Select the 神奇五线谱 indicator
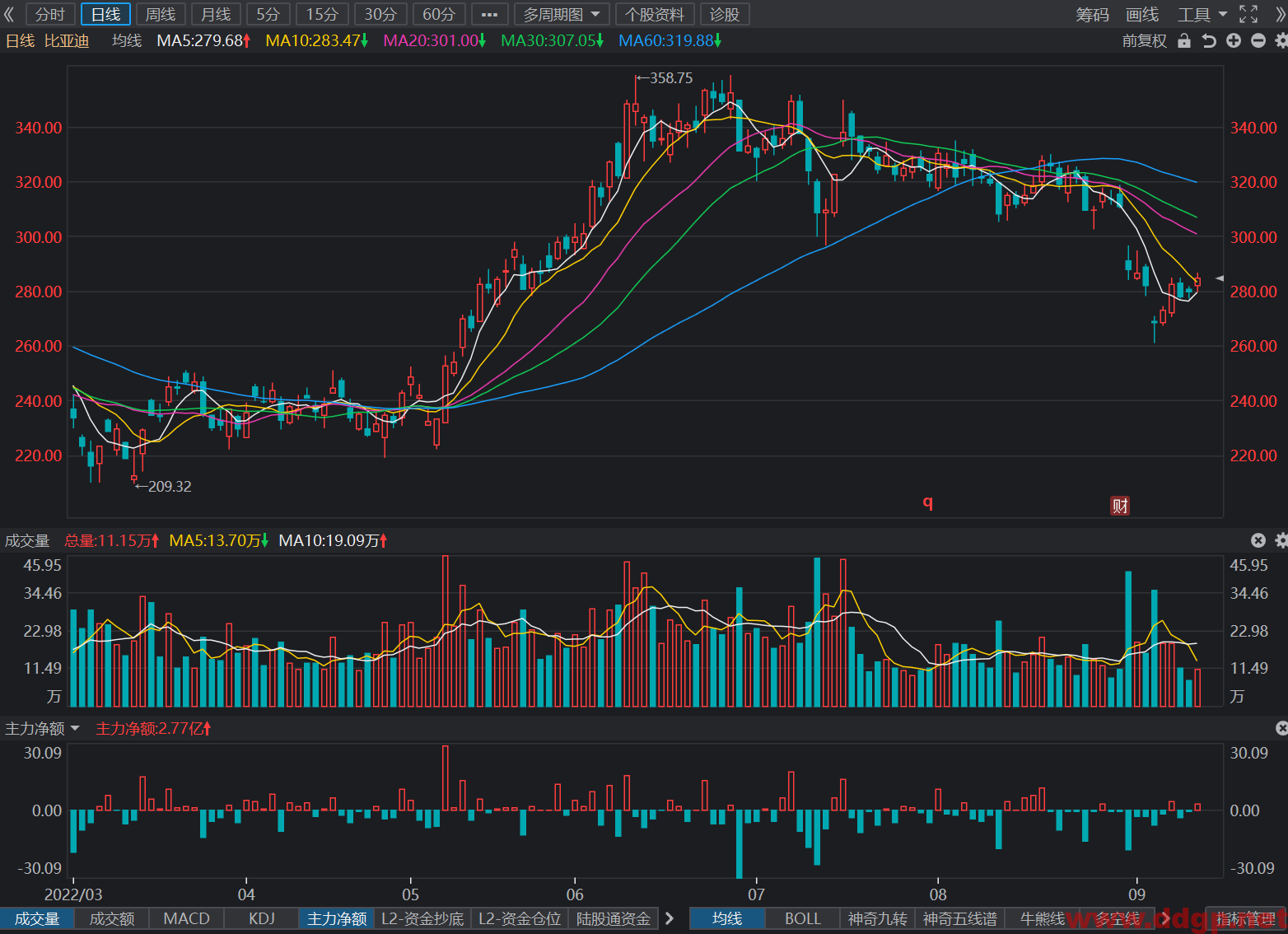 pos(960,918)
